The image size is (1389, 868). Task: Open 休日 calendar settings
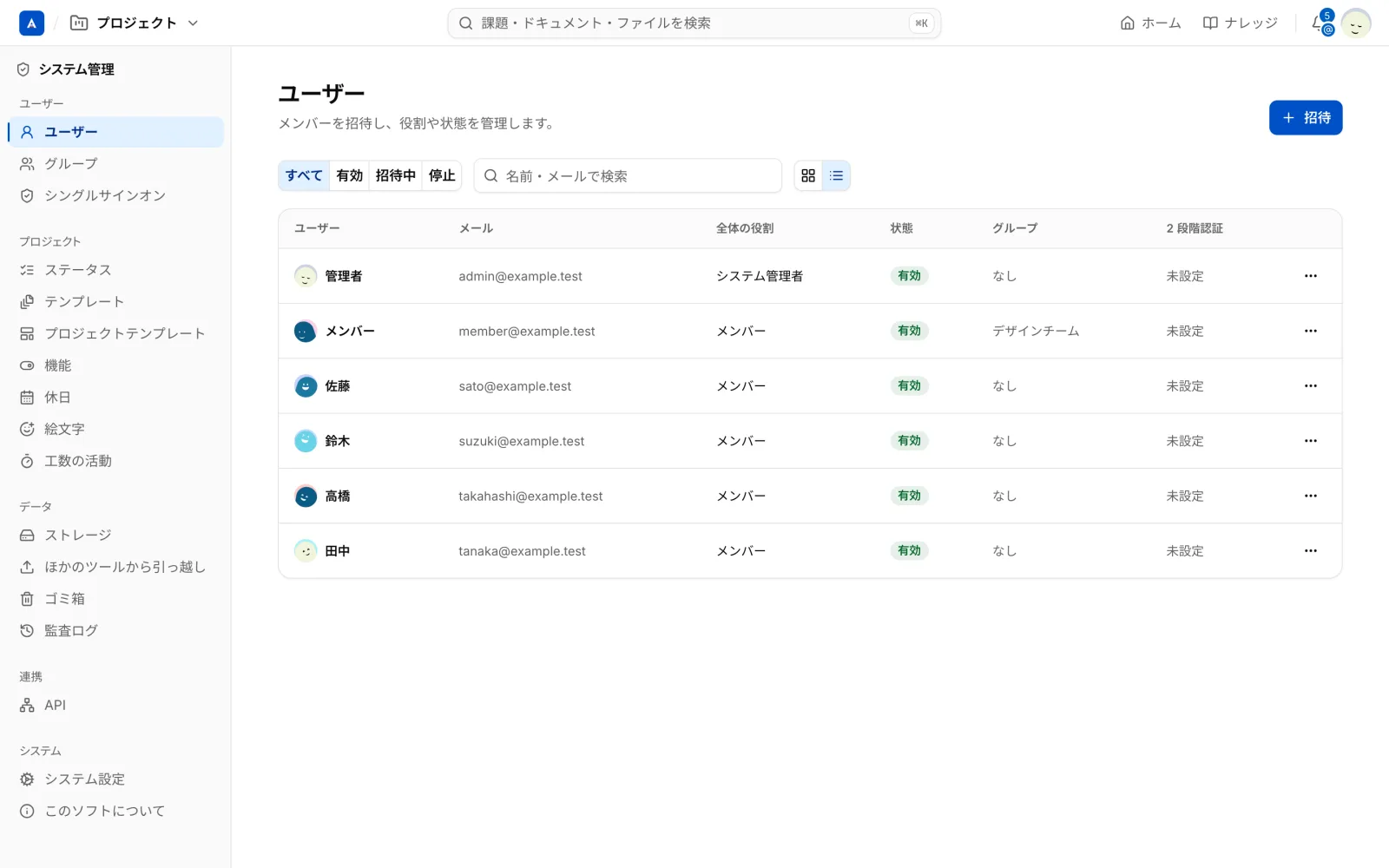click(115, 398)
